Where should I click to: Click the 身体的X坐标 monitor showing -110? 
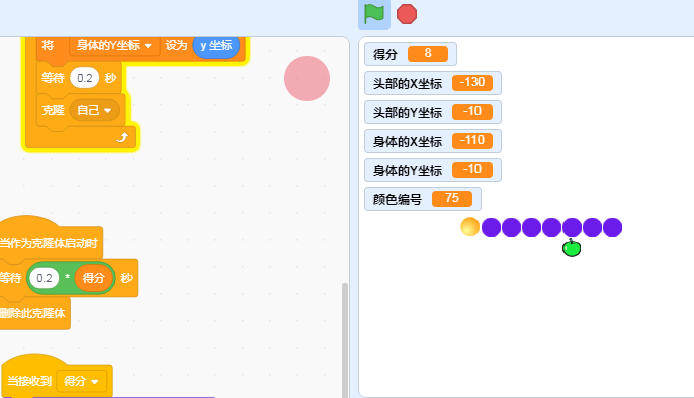(433, 141)
